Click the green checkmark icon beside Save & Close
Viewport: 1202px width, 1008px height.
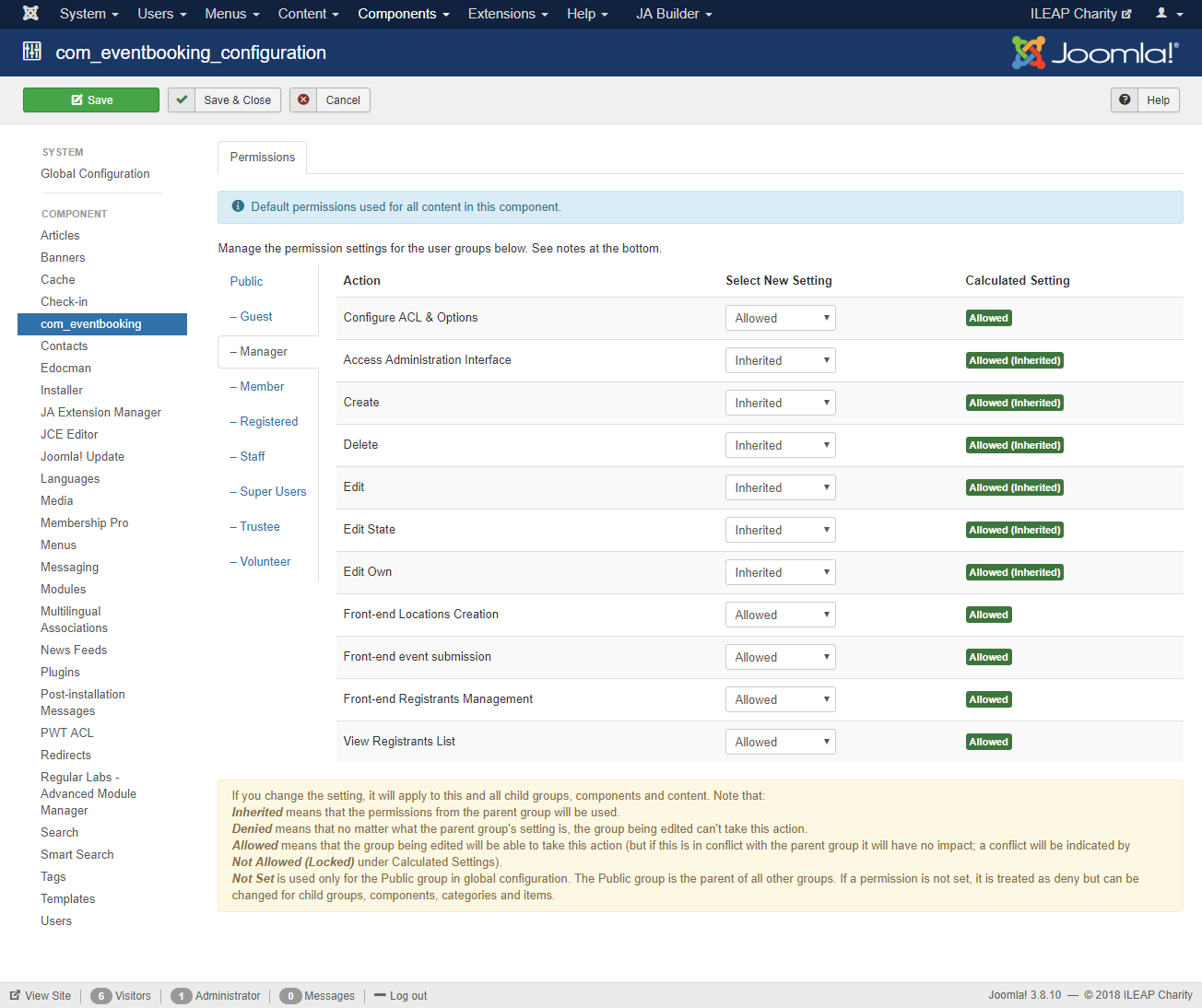point(182,100)
